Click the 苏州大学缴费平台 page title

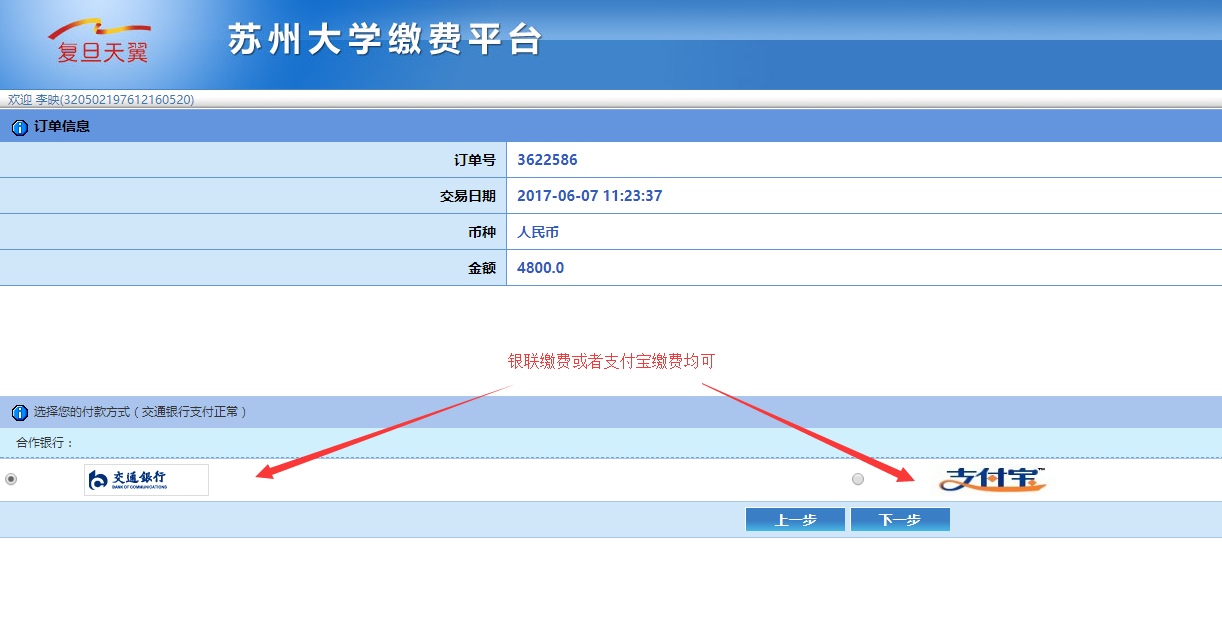click(x=385, y=40)
